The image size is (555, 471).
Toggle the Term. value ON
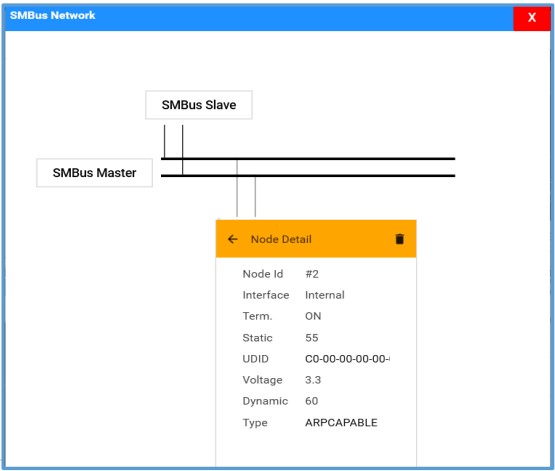tap(313, 316)
